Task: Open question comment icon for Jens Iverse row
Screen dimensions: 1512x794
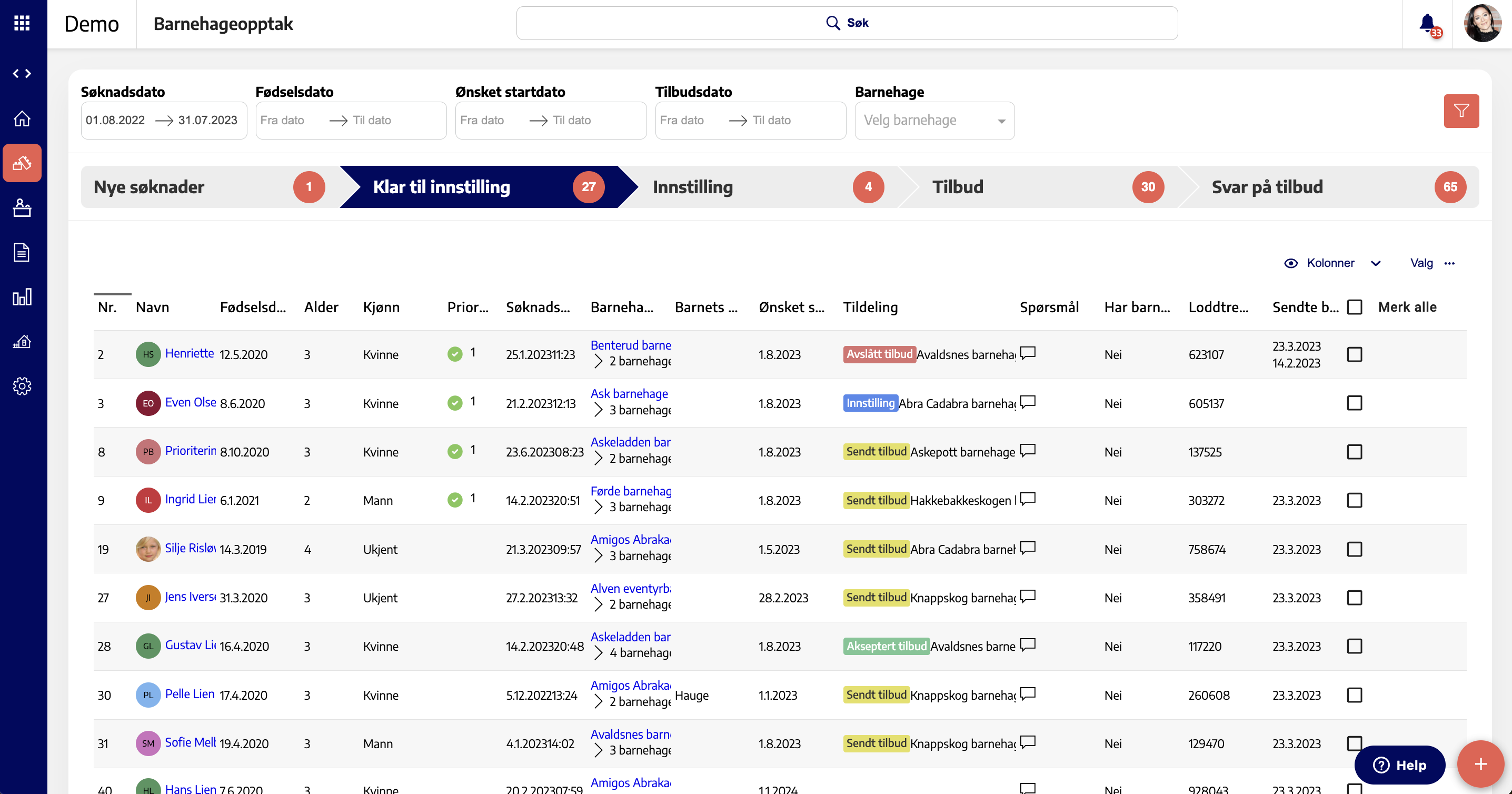Action: point(1028,596)
